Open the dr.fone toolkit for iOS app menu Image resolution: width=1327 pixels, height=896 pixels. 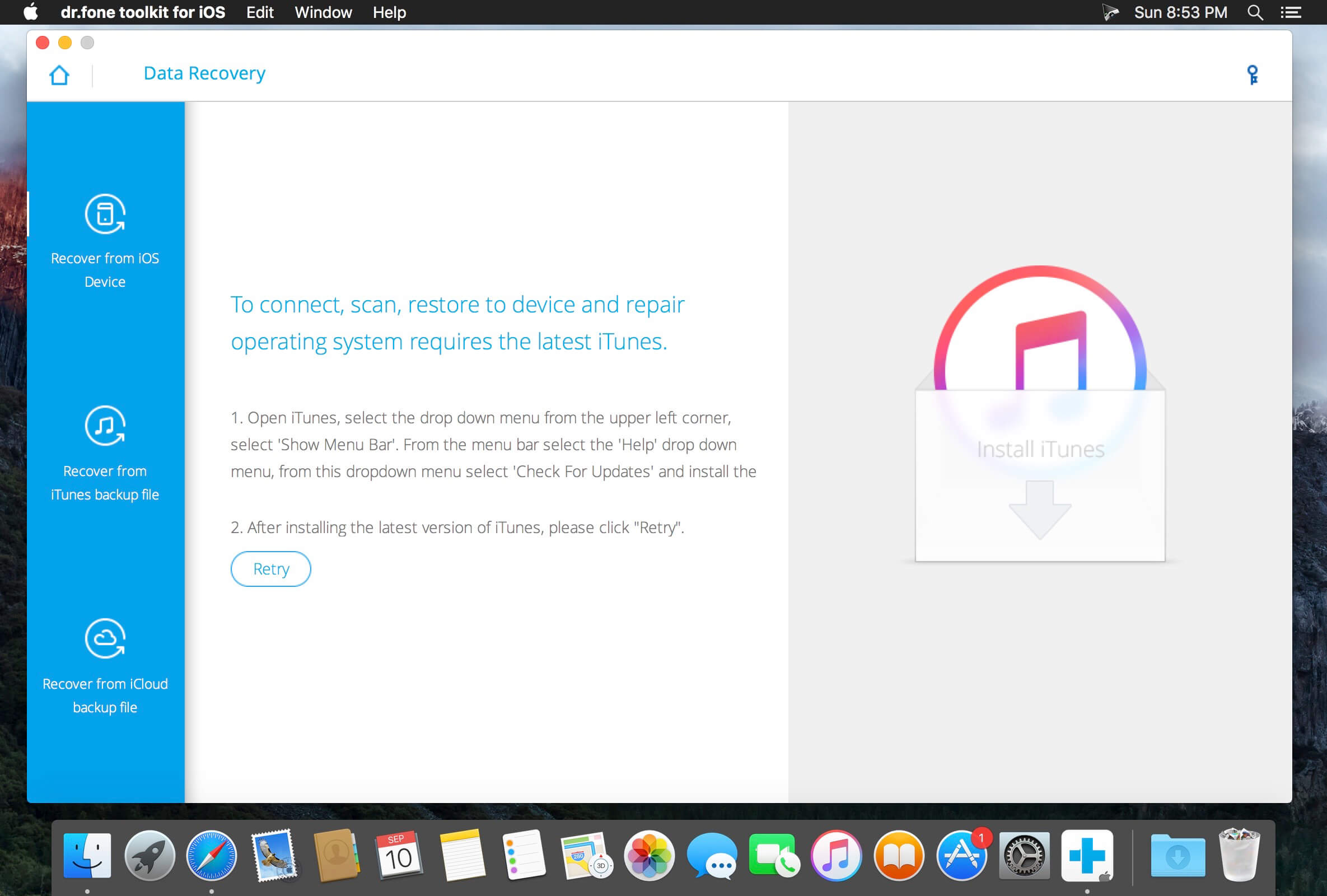point(143,12)
